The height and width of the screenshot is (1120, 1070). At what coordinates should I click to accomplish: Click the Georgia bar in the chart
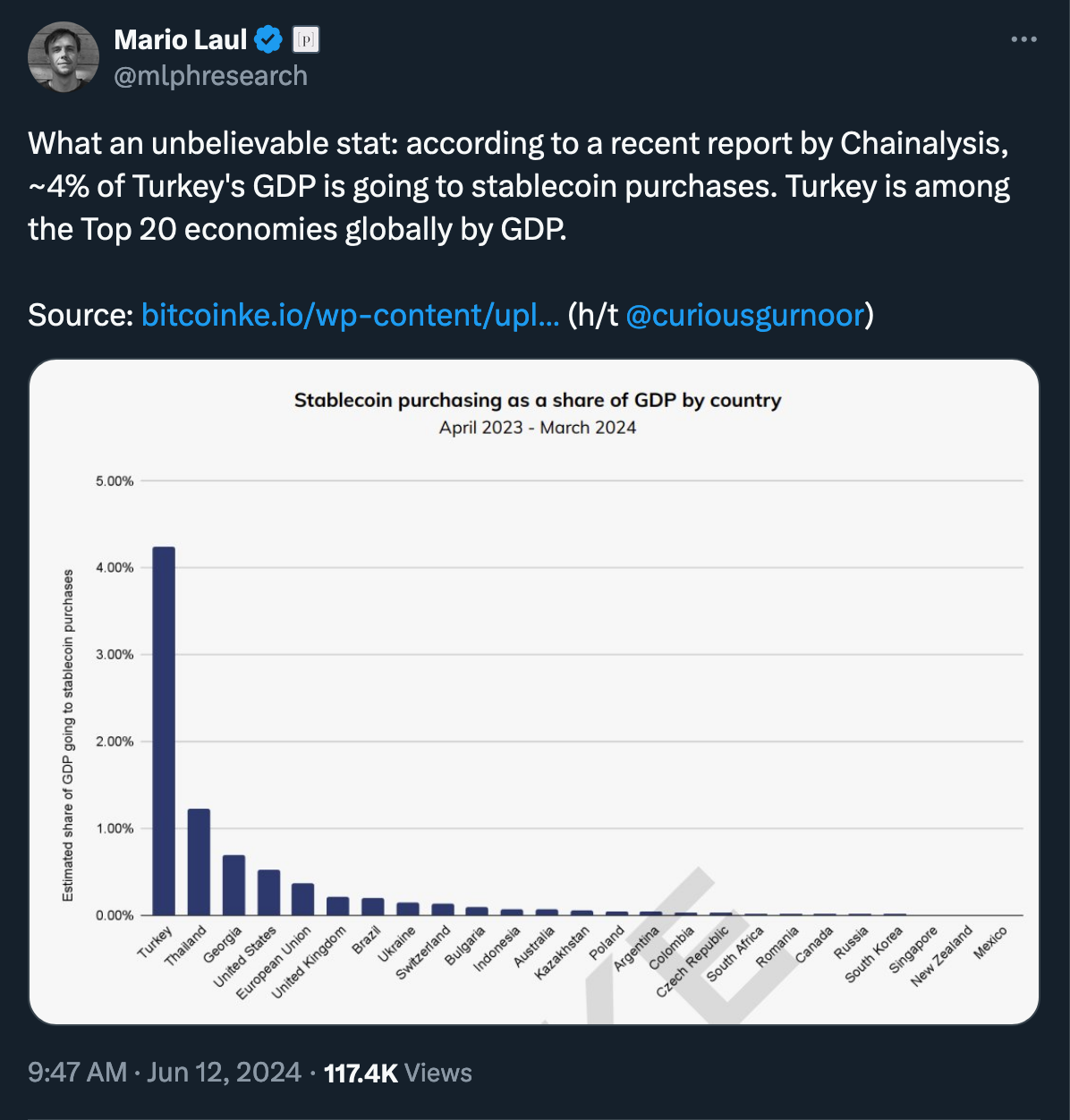[234, 886]
